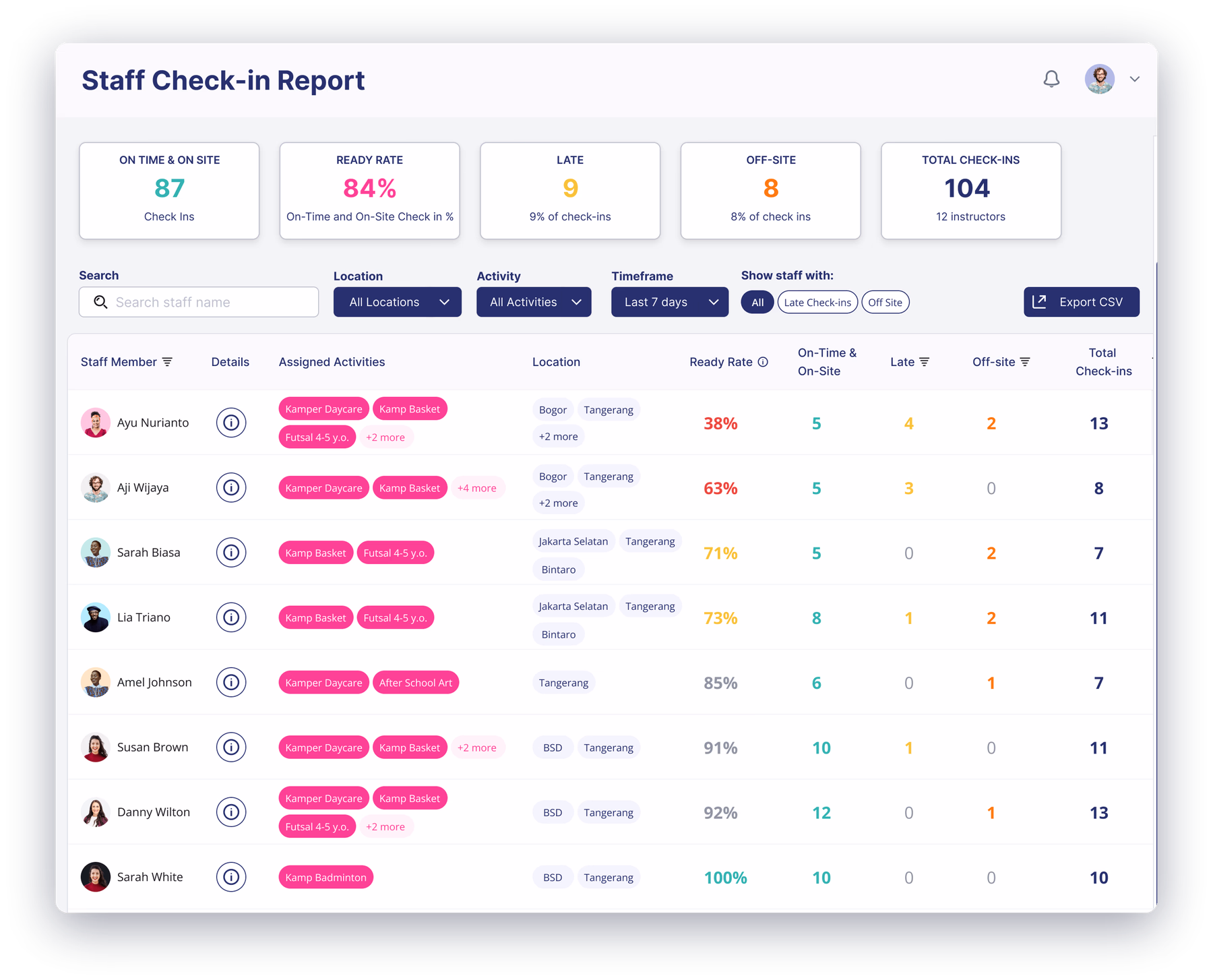Click BSD location tag for Danny Wilton
The height and width of the screenshot is (980, 1213).
coord(553,812)
